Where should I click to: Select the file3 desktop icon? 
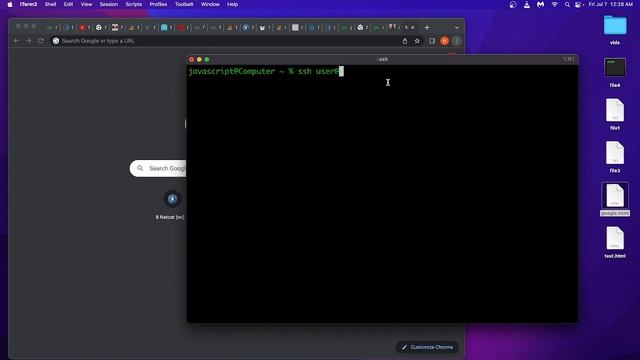[x=615, y=157]
